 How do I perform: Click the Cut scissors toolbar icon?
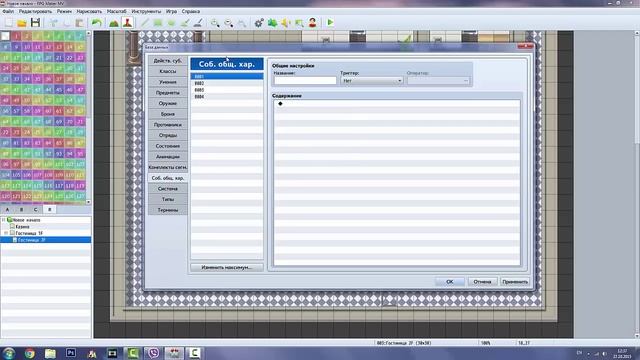(x=53, y=22)
